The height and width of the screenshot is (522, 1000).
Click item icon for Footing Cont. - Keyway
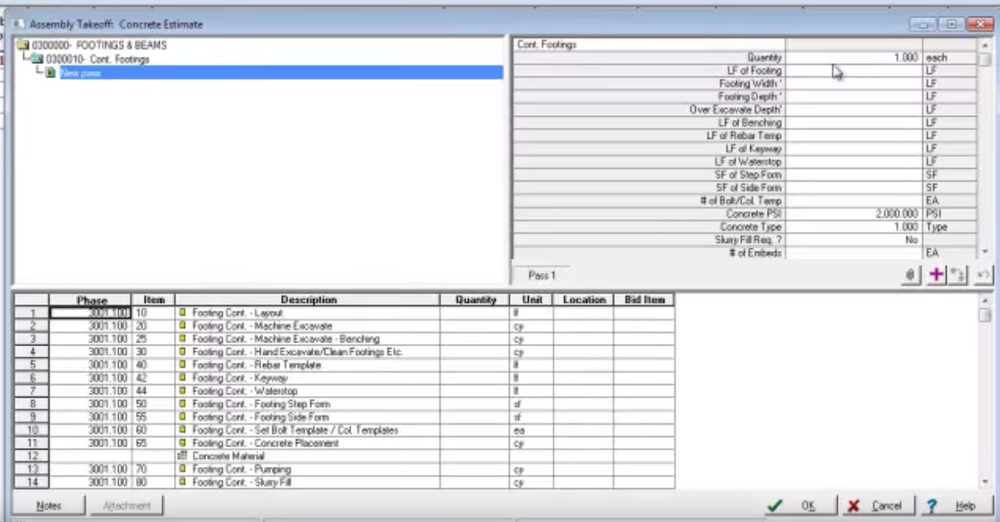182,378
